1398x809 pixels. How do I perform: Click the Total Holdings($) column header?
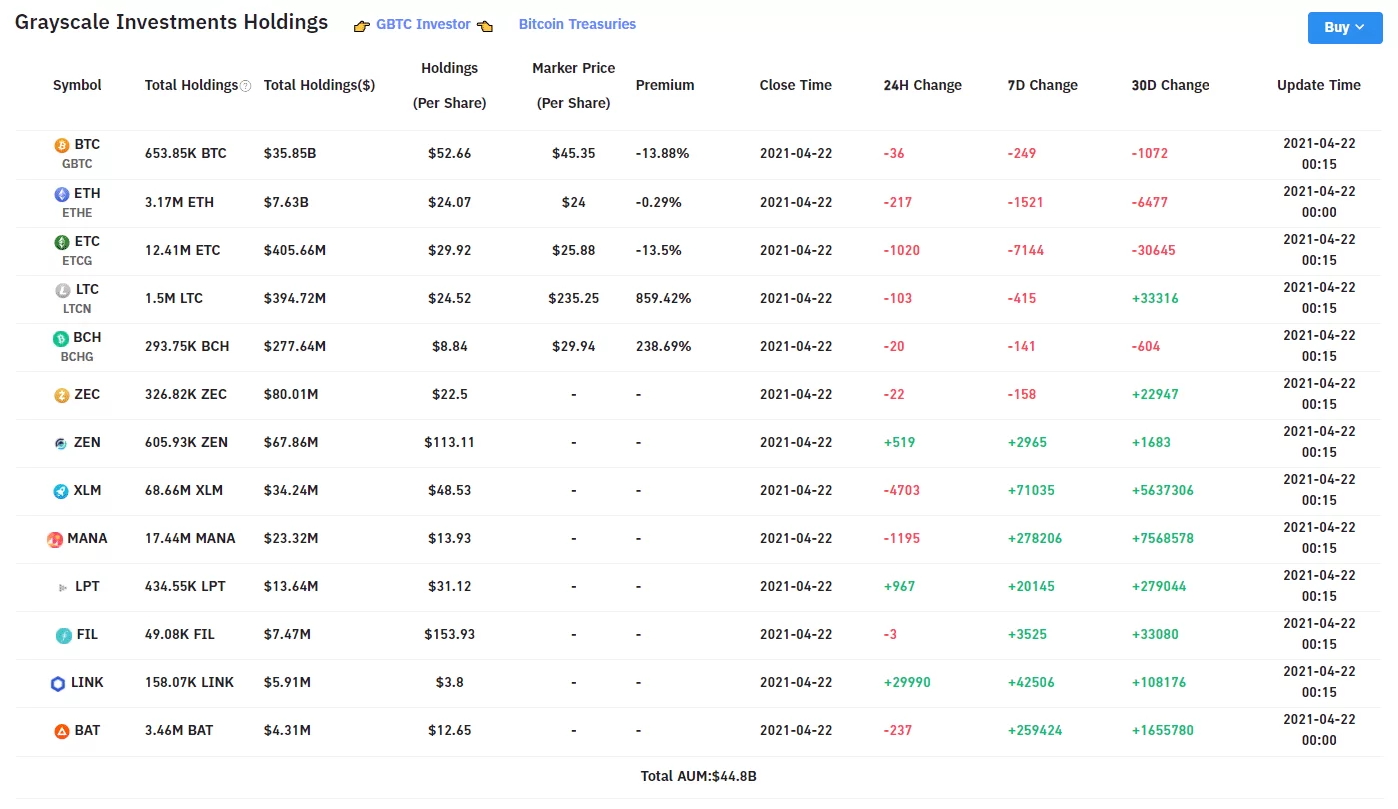coord(319,85)
